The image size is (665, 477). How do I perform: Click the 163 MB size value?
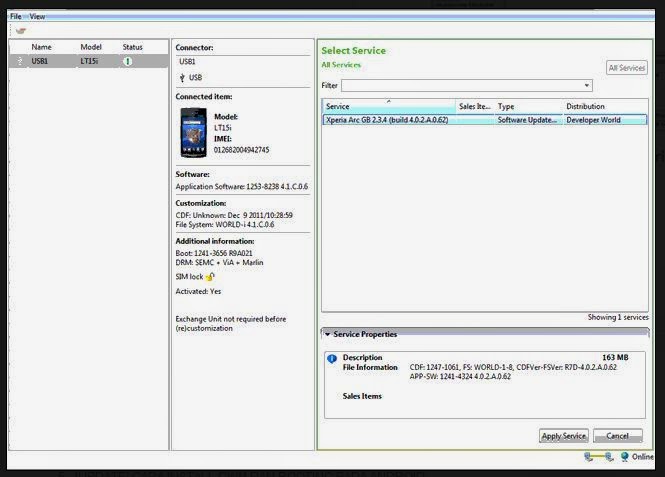pos(615,357)
